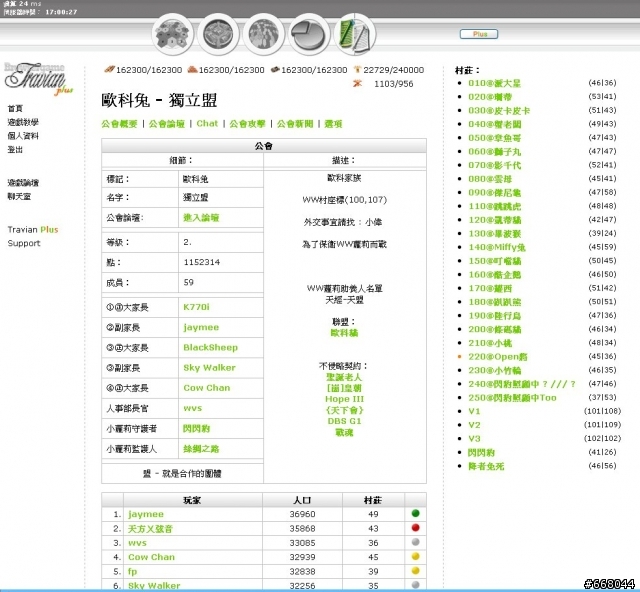Click the logout link in sidebar

click(x=15, y=149)
